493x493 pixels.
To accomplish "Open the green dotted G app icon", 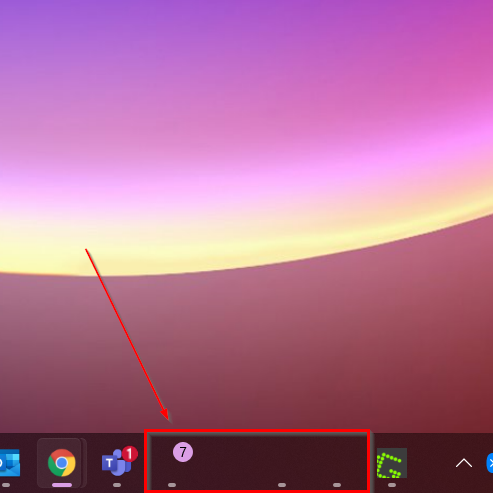I will (392, 463).
